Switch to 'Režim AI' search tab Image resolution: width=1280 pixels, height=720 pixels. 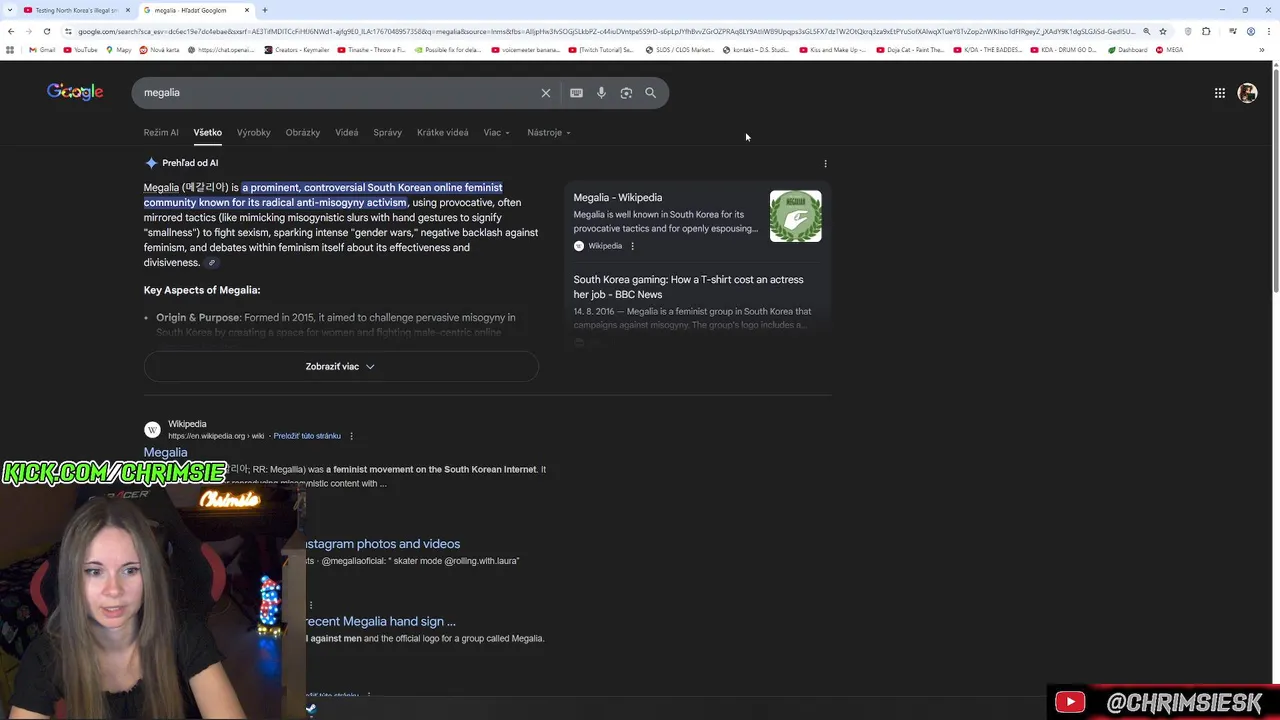(x=161, y=133)
